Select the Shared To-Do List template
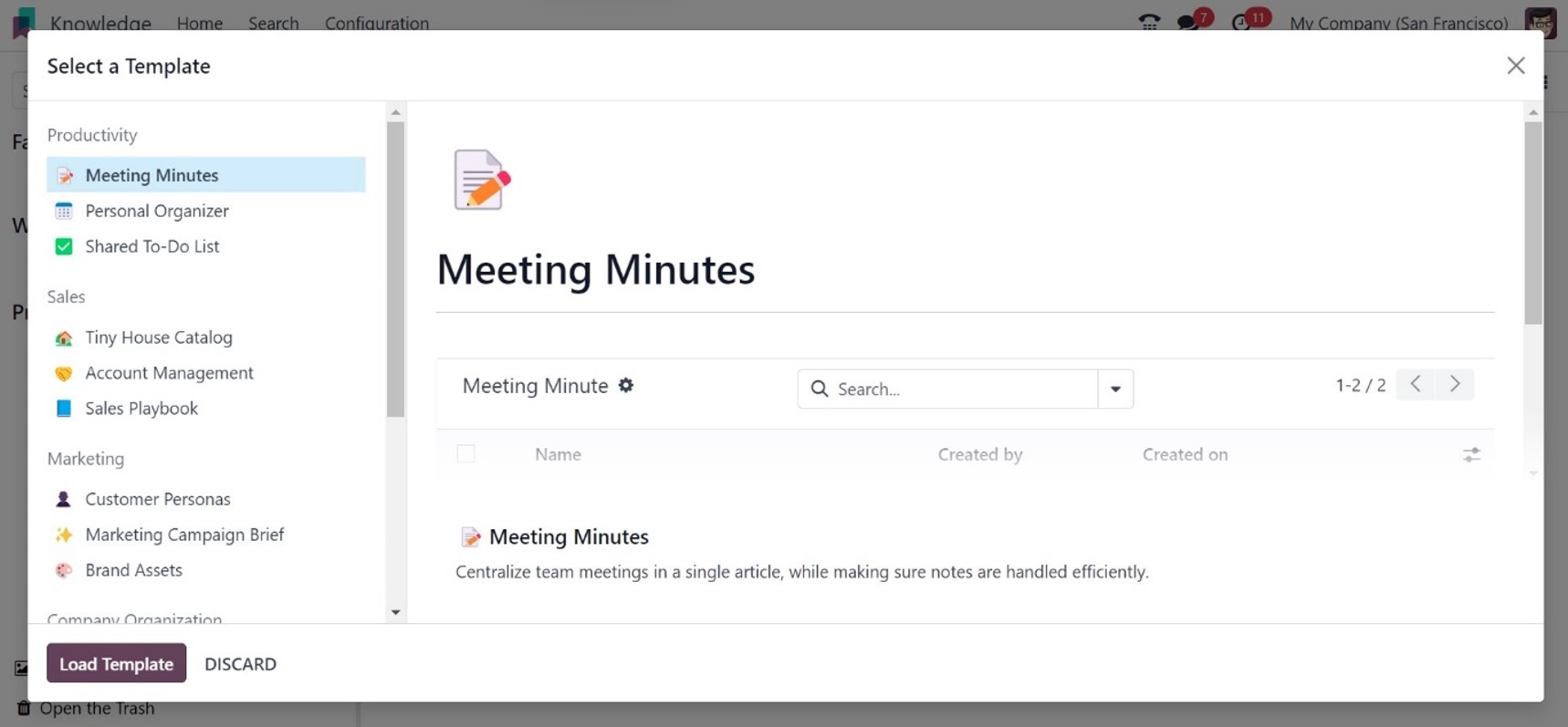1568x727 pixels. (x=152, y=246)
